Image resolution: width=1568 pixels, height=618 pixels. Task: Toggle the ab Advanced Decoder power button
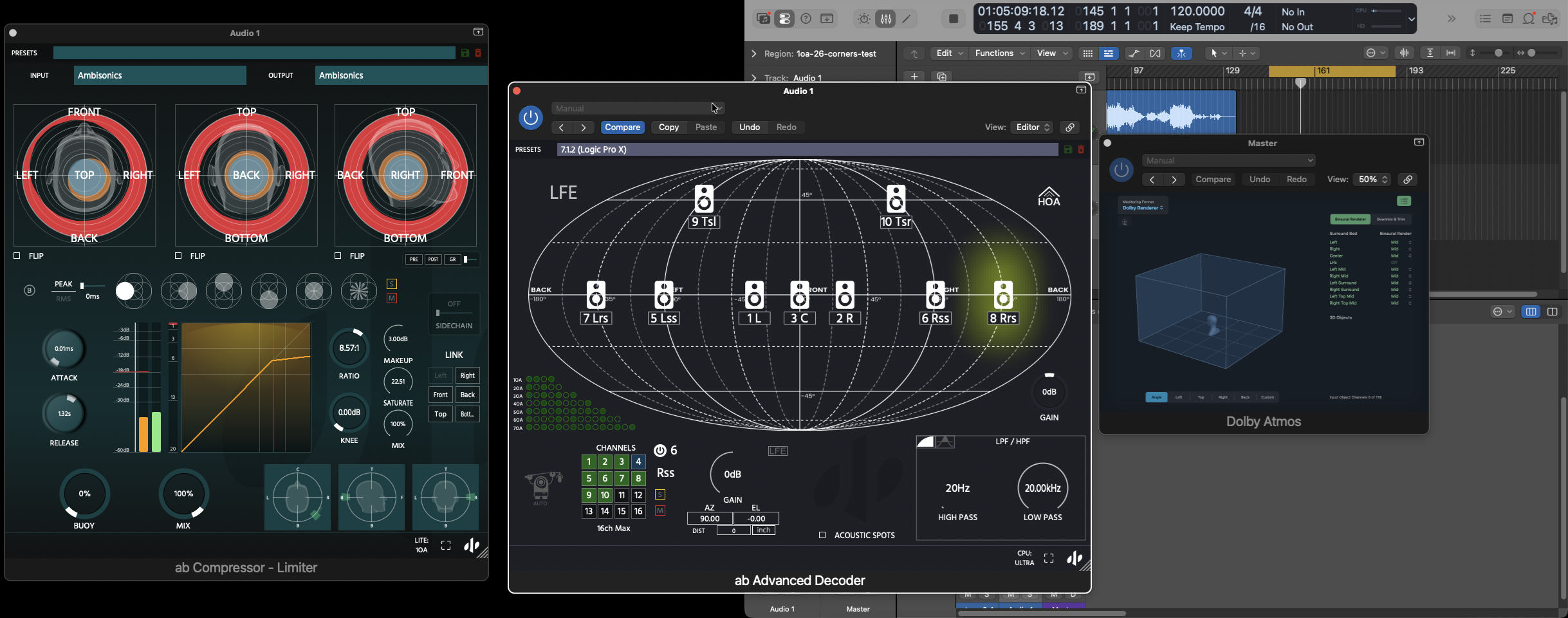[x=531, y=118]
